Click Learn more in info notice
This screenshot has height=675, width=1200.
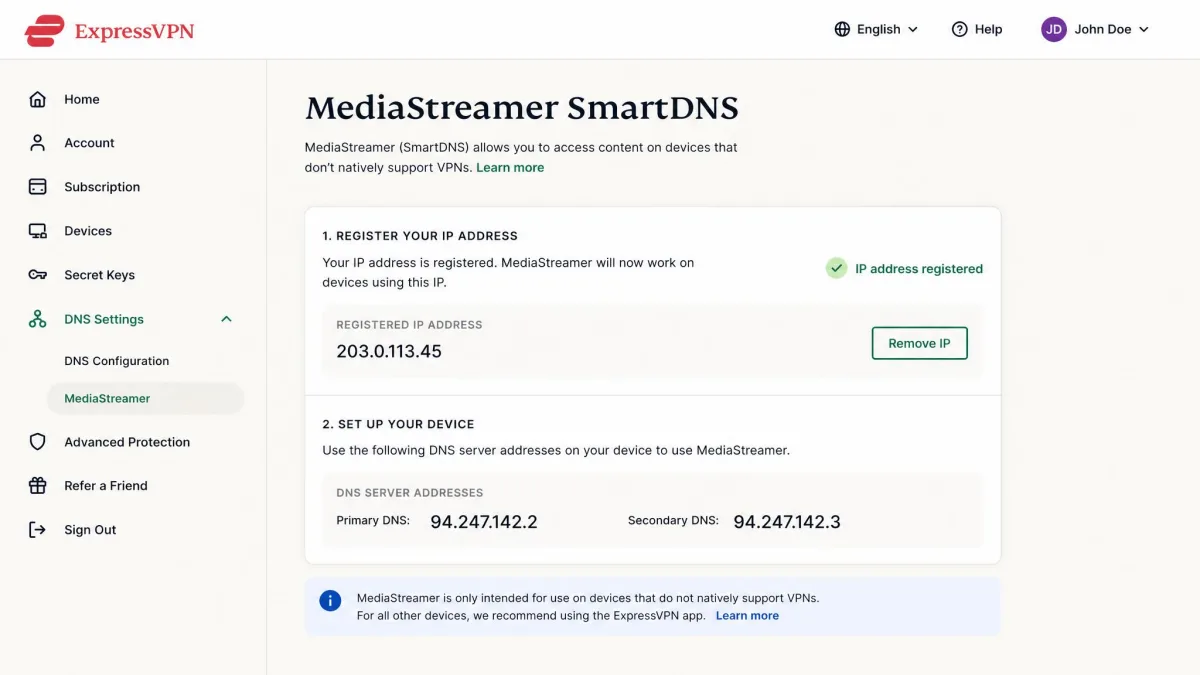coord(747,616)
